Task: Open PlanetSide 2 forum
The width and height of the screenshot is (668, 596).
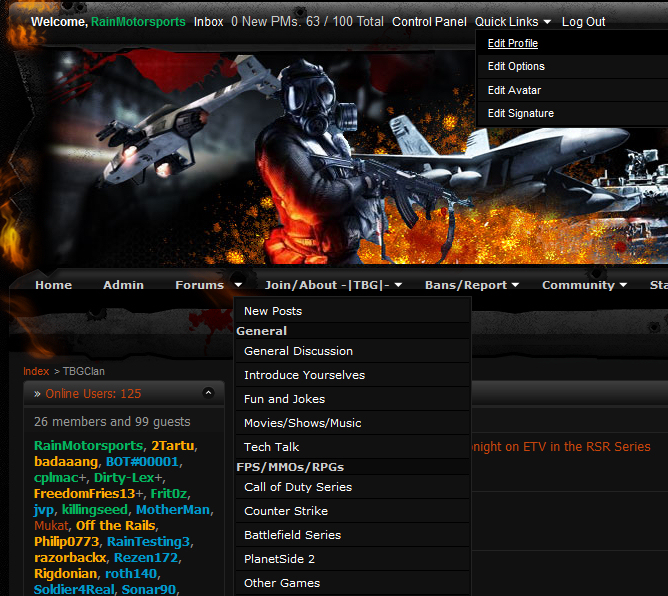Action: [x=353, y=559]
